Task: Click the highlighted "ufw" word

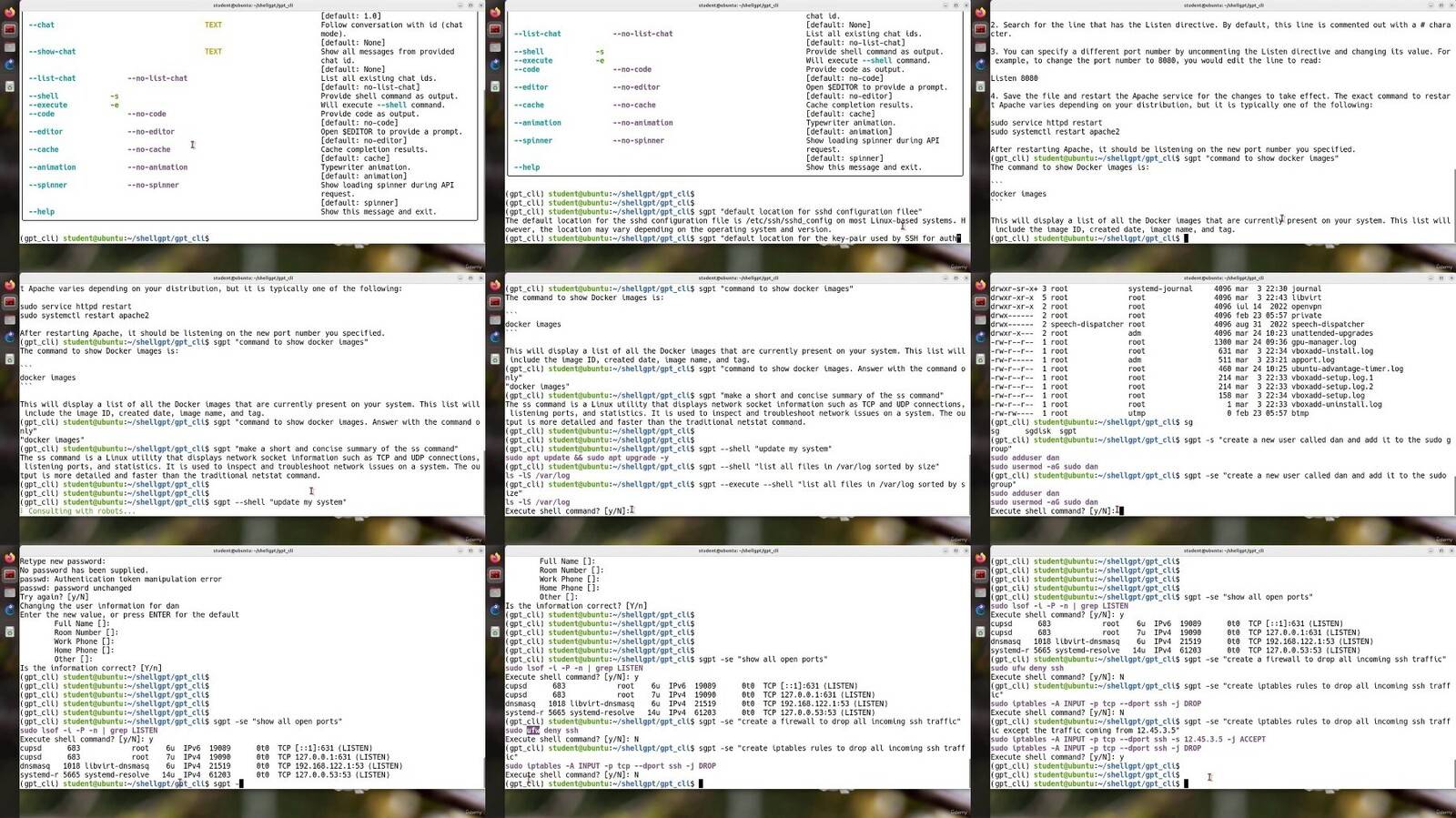Action: click(533, 730)
